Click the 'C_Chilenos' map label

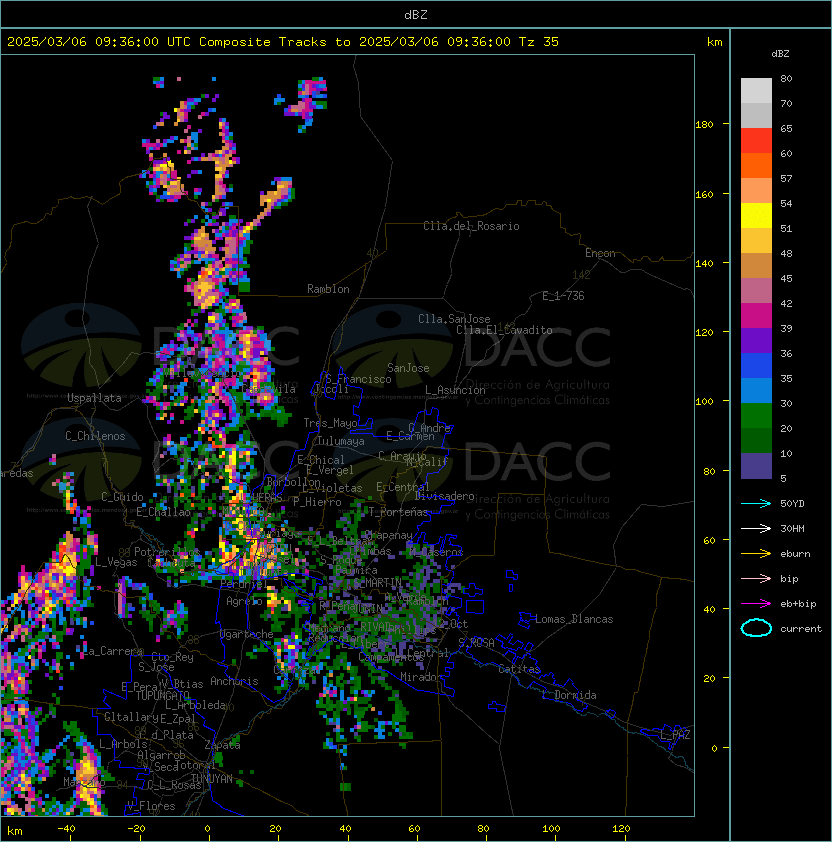click(x=95, y=436)
